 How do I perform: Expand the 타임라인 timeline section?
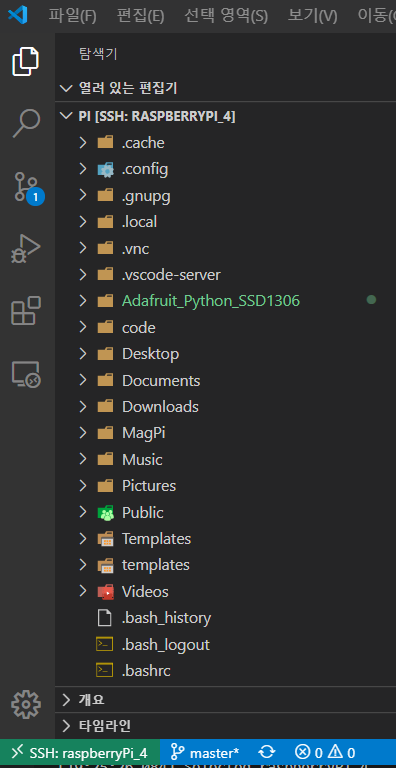[225, 725]
